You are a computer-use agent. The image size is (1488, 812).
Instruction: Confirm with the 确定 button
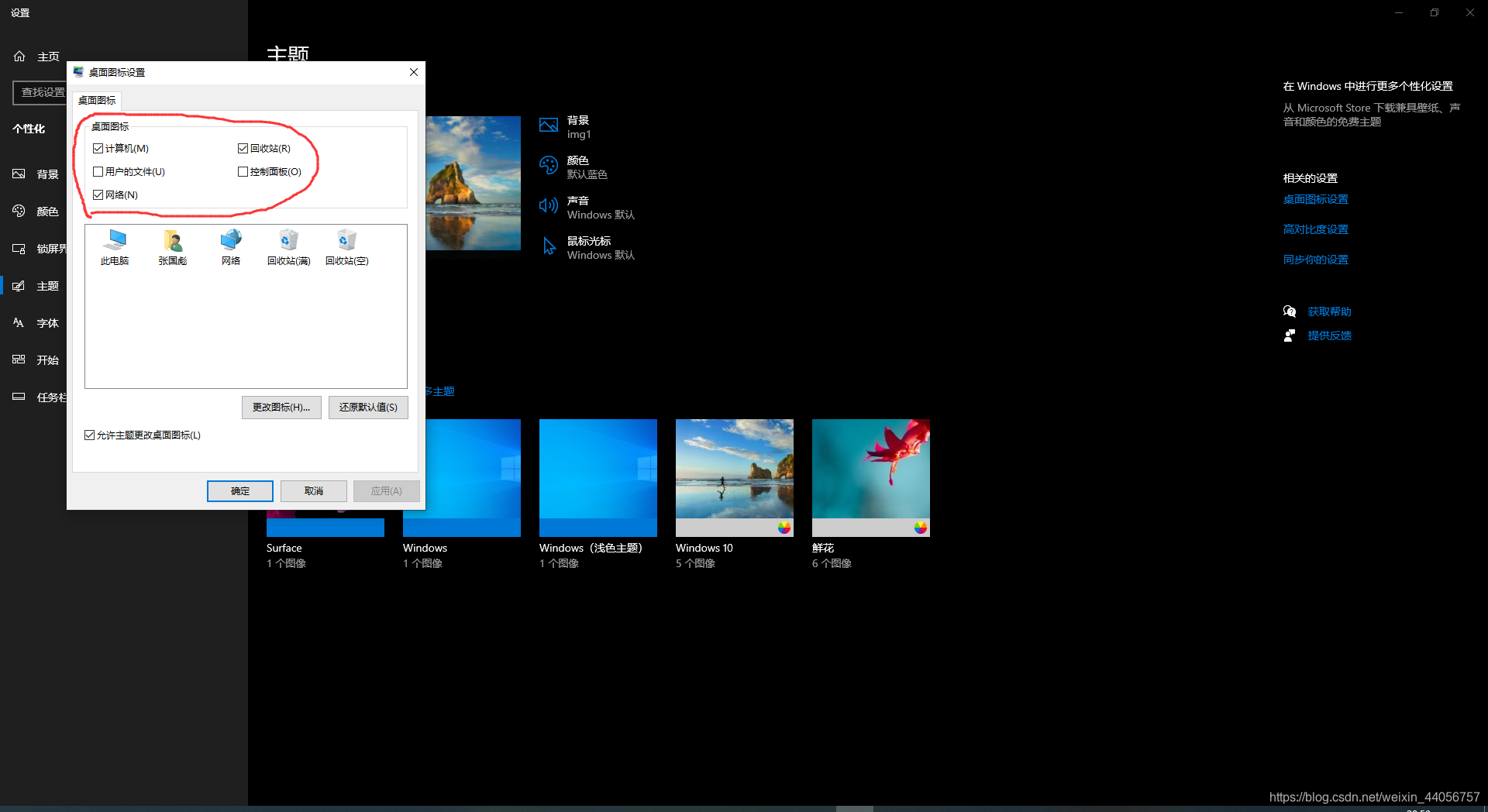(x=240, y=491)
